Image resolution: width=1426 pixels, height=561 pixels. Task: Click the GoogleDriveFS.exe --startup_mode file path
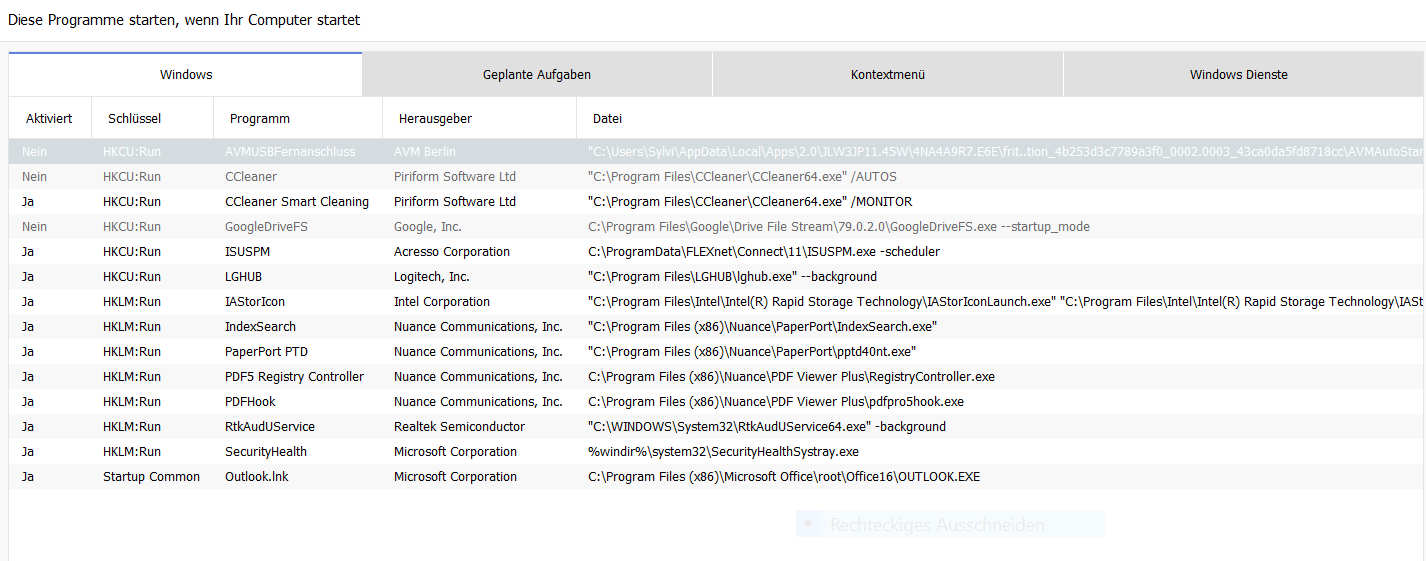839,227
